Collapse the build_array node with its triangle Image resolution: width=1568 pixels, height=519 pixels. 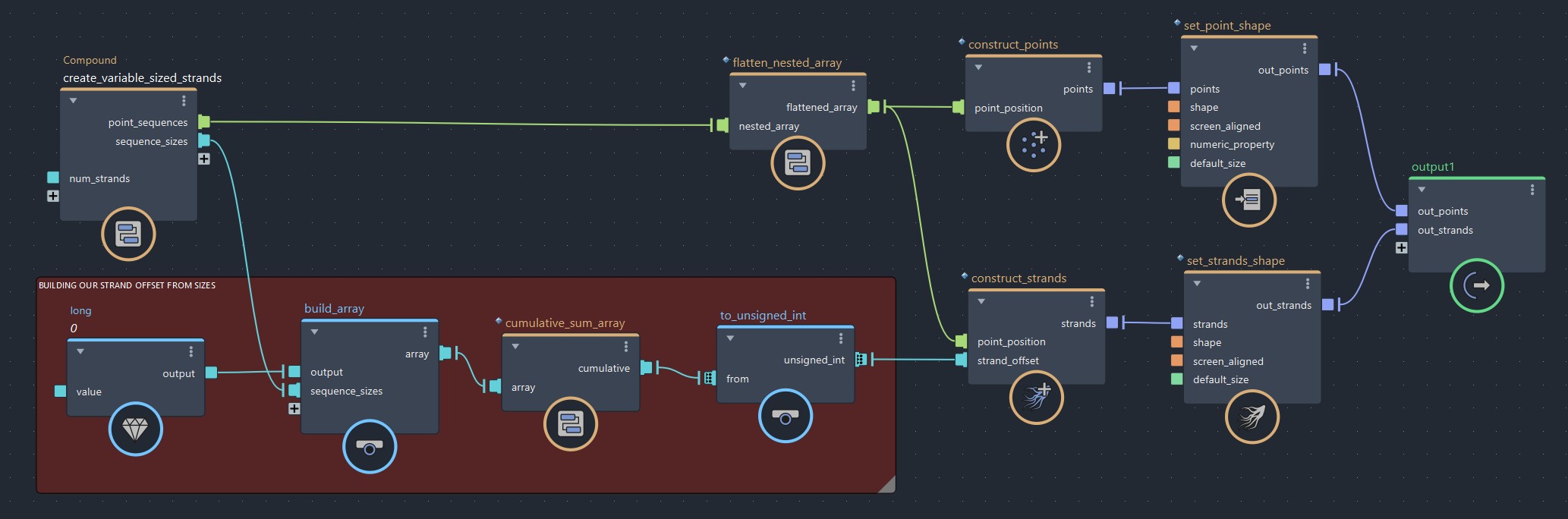(314, 332)
